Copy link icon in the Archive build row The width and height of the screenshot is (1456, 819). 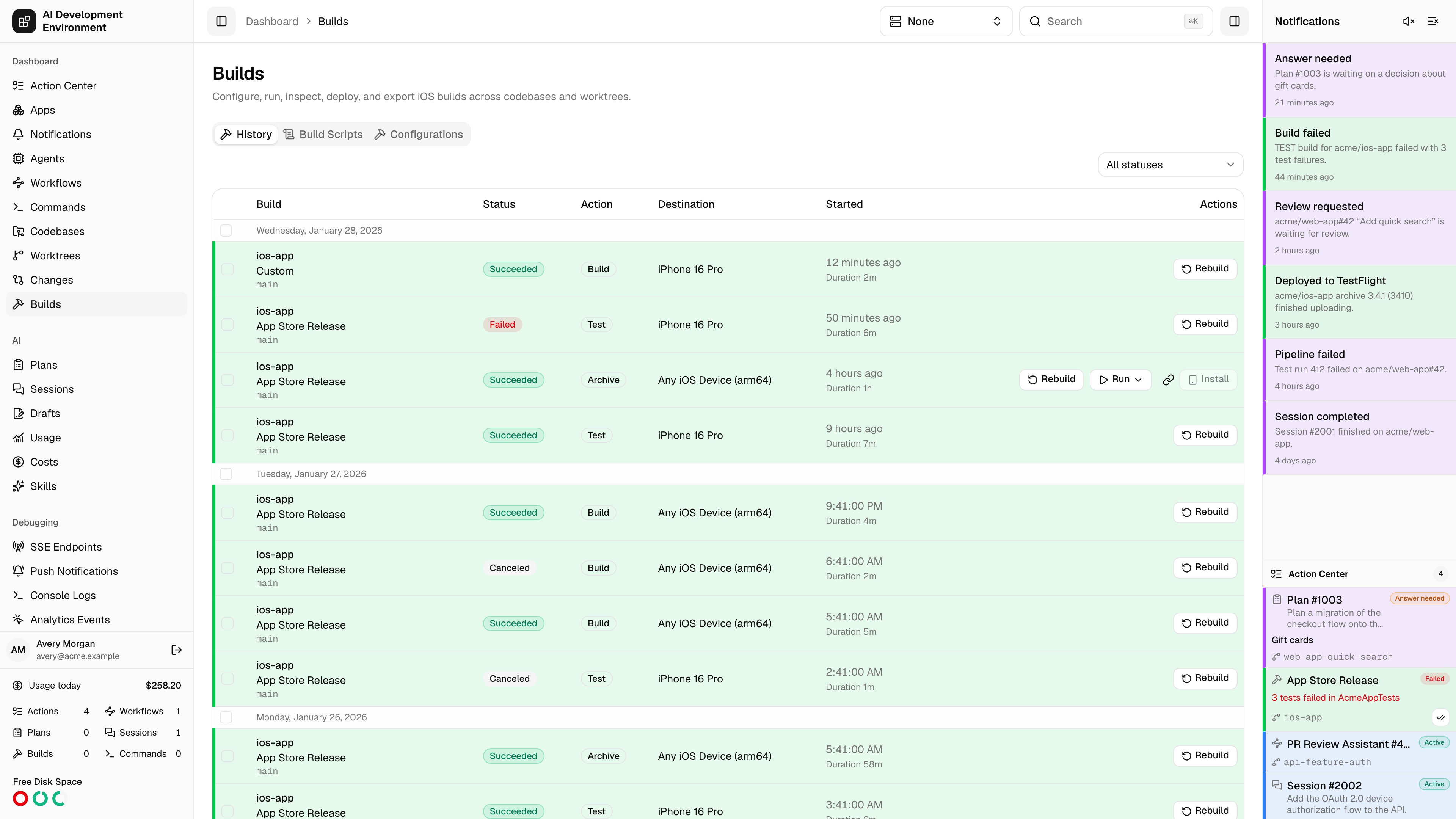(1168, 380)
